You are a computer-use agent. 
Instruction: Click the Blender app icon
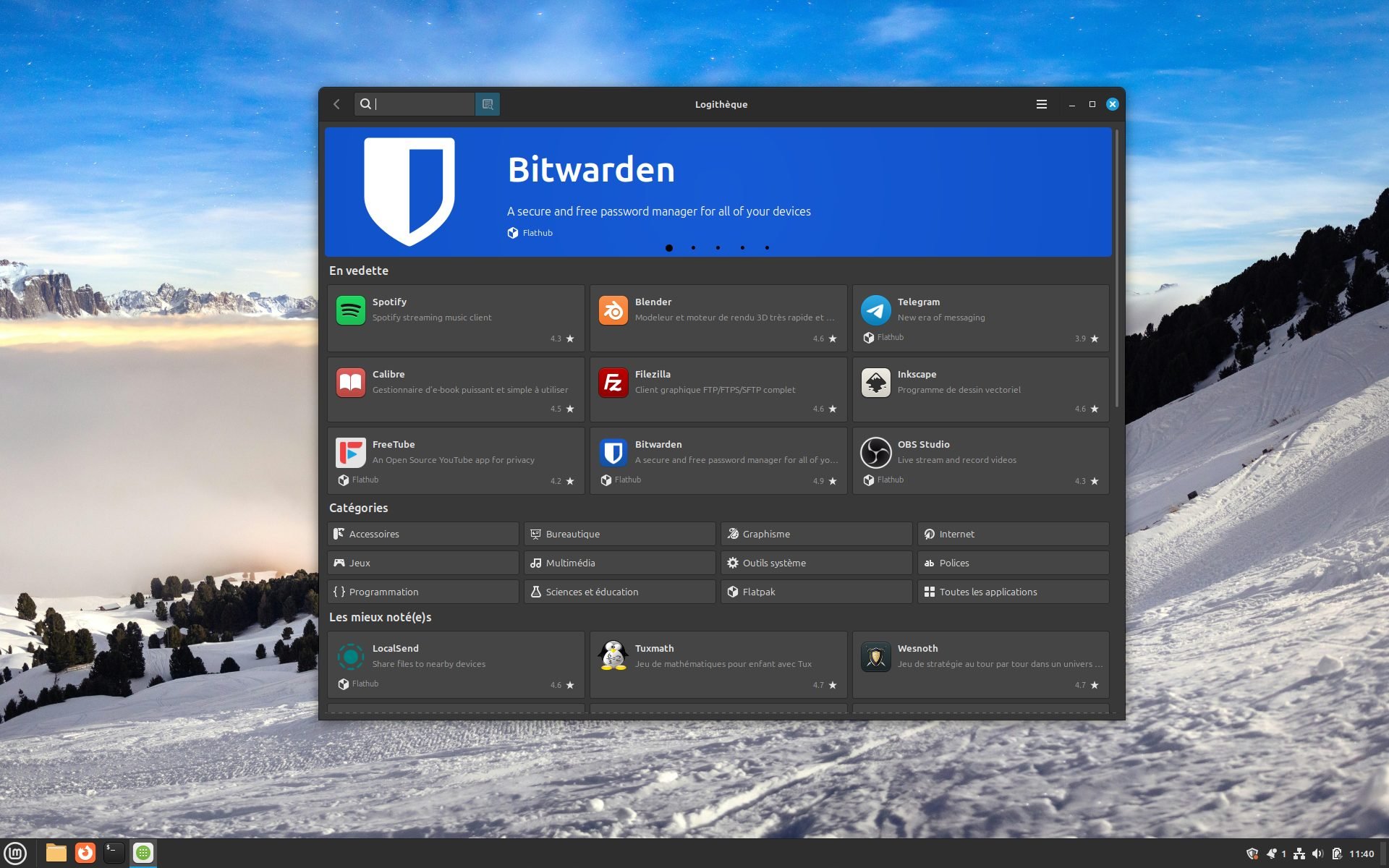click(x=613, y=311)
